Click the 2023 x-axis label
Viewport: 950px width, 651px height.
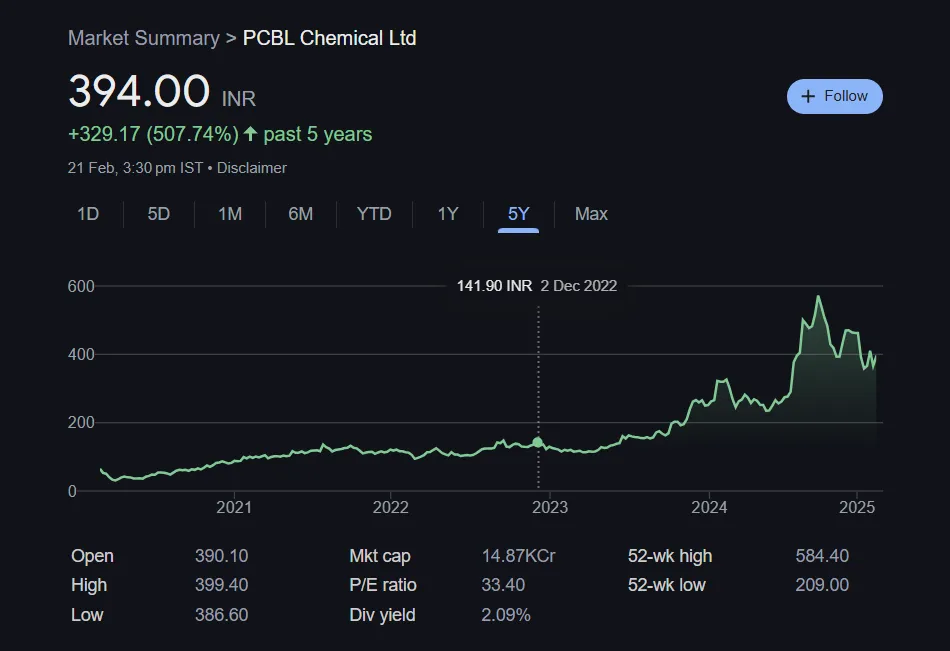550,507
